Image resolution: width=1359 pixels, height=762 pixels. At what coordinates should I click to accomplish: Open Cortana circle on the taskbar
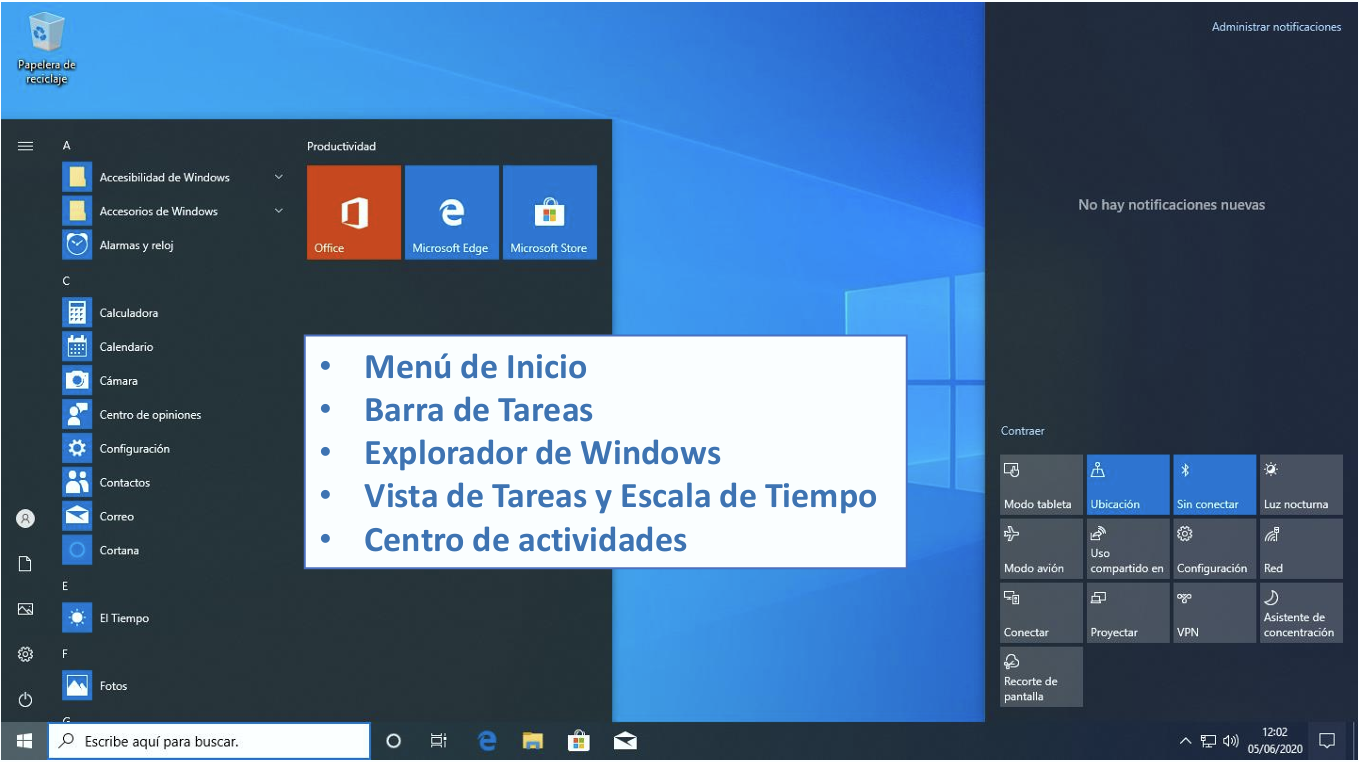tap(393, 741)
